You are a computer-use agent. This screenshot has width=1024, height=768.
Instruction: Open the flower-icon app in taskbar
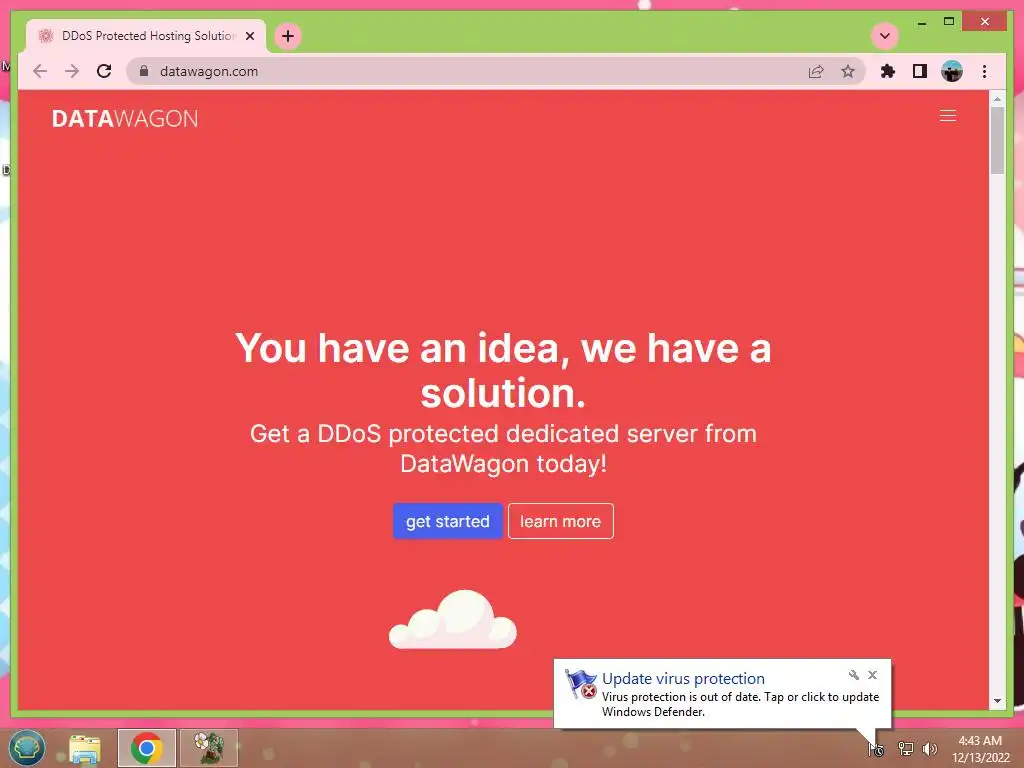[208, 748]
